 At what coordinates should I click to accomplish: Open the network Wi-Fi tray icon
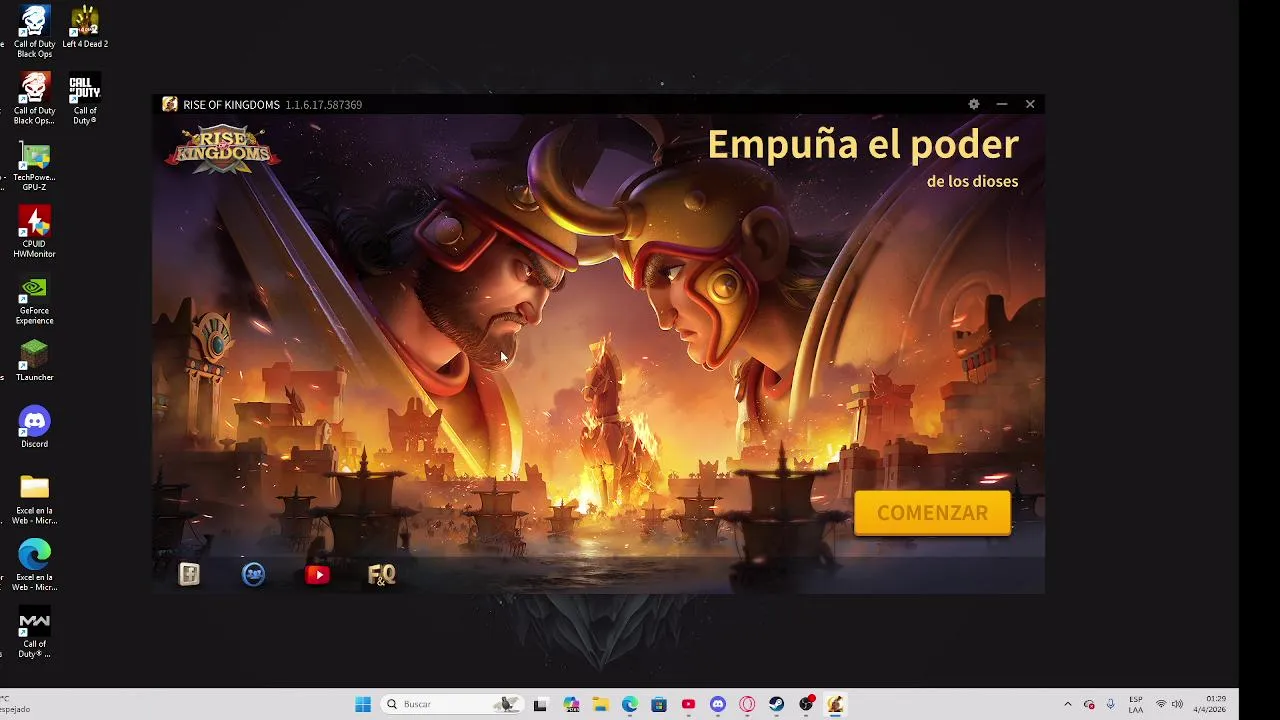click(x=1161, y=704)
